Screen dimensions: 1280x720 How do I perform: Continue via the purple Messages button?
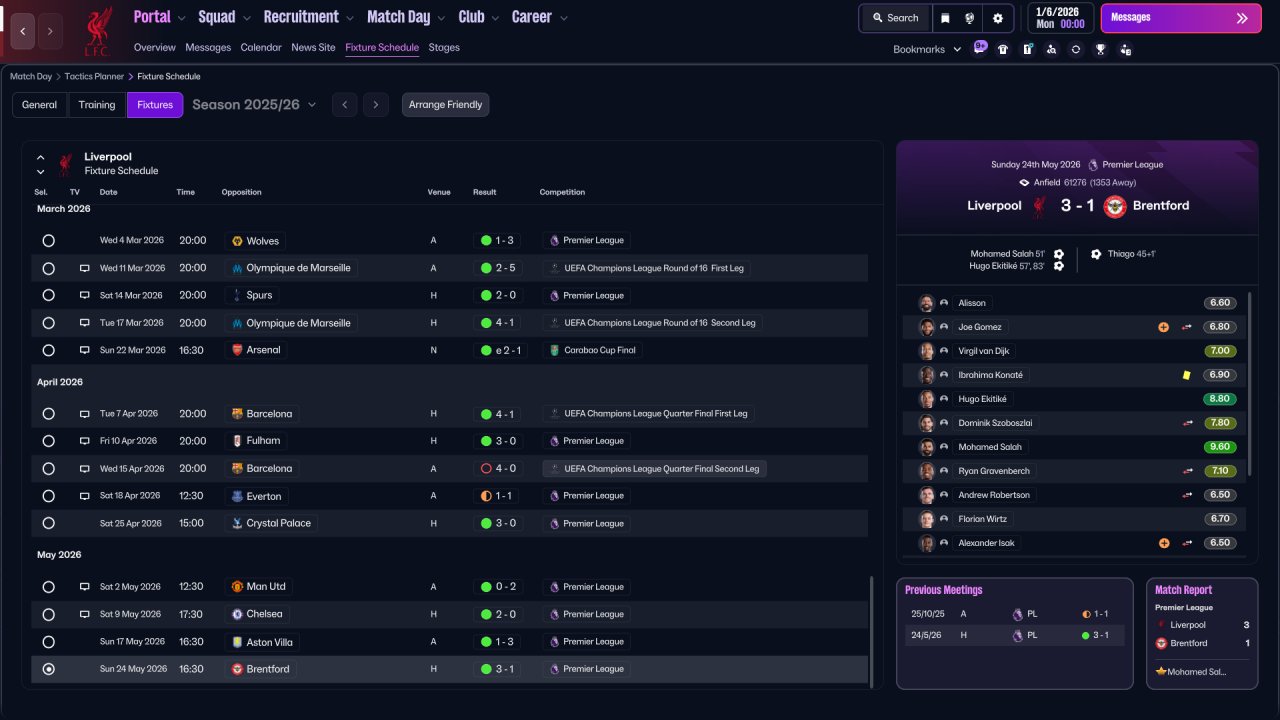[1181, 18]
